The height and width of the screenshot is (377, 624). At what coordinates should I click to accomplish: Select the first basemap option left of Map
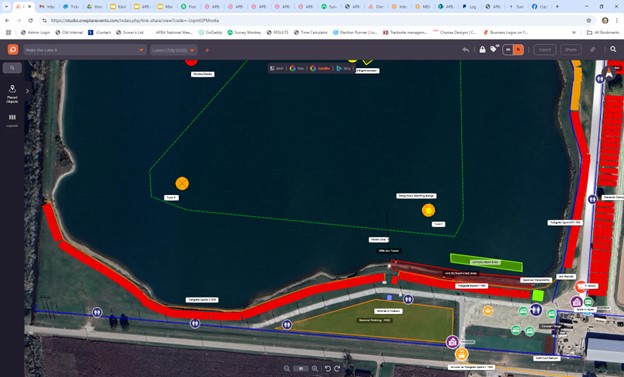pyautogui.click(x=277, y=68)
